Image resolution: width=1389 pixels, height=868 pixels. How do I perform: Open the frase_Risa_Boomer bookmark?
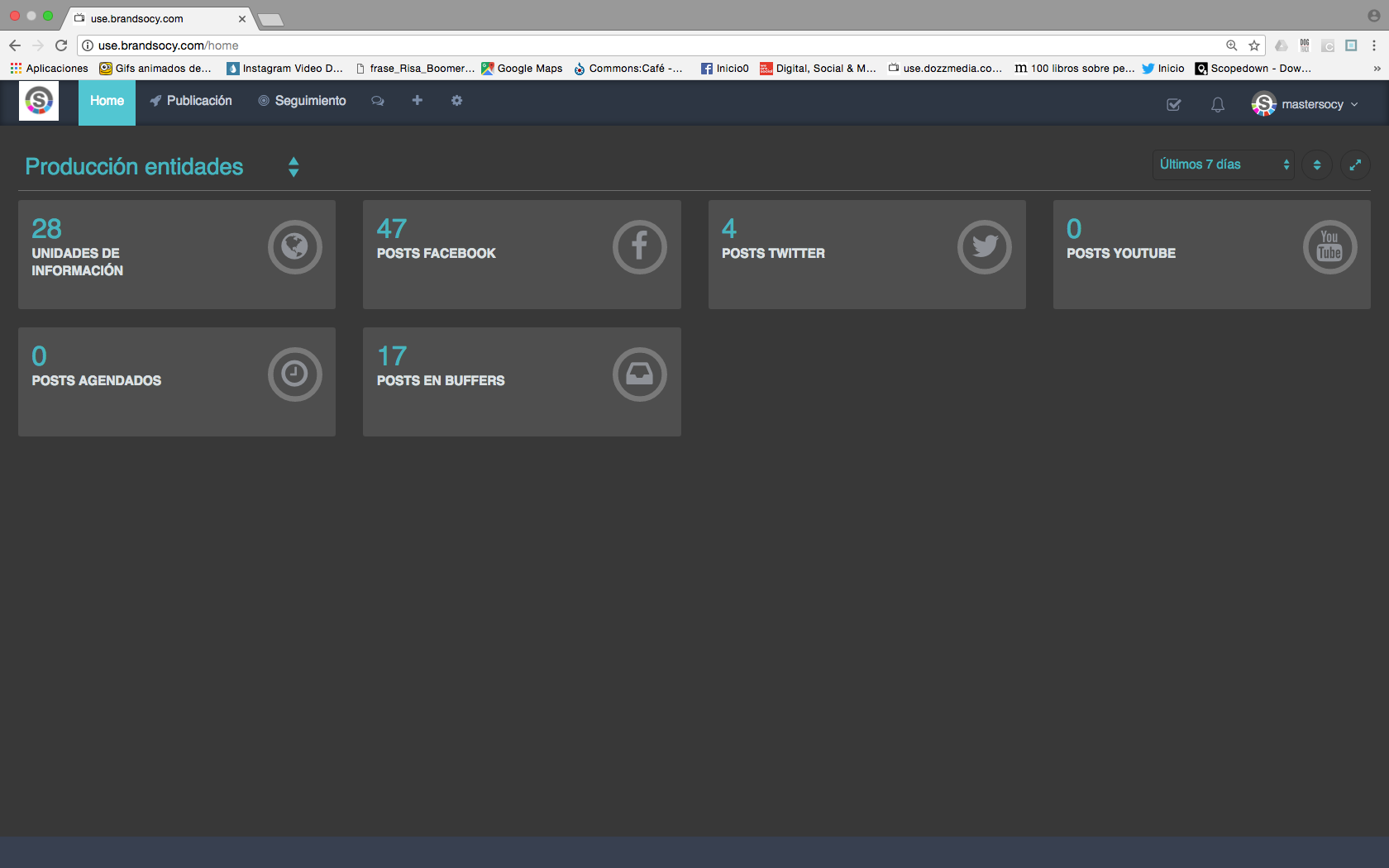[415, 69]
